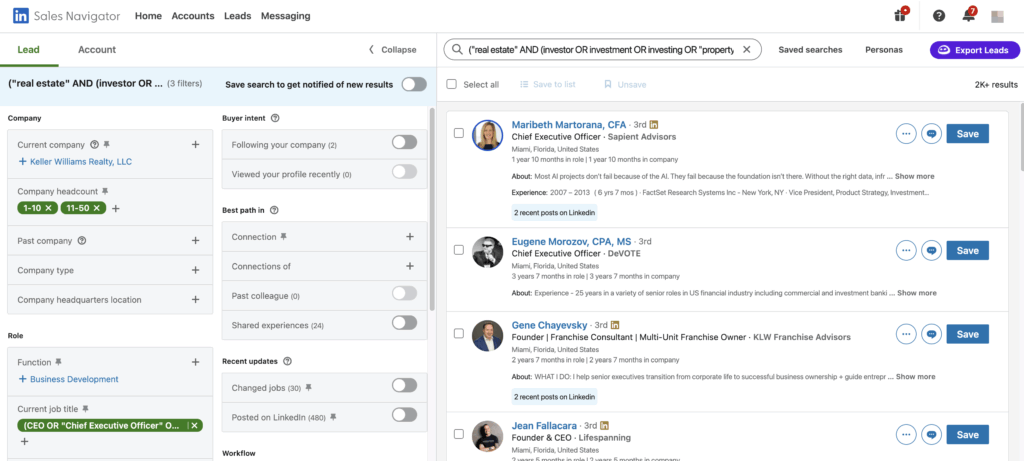Open Leads in top navigation
The image size is (1024, 461).
pos(237,16)
